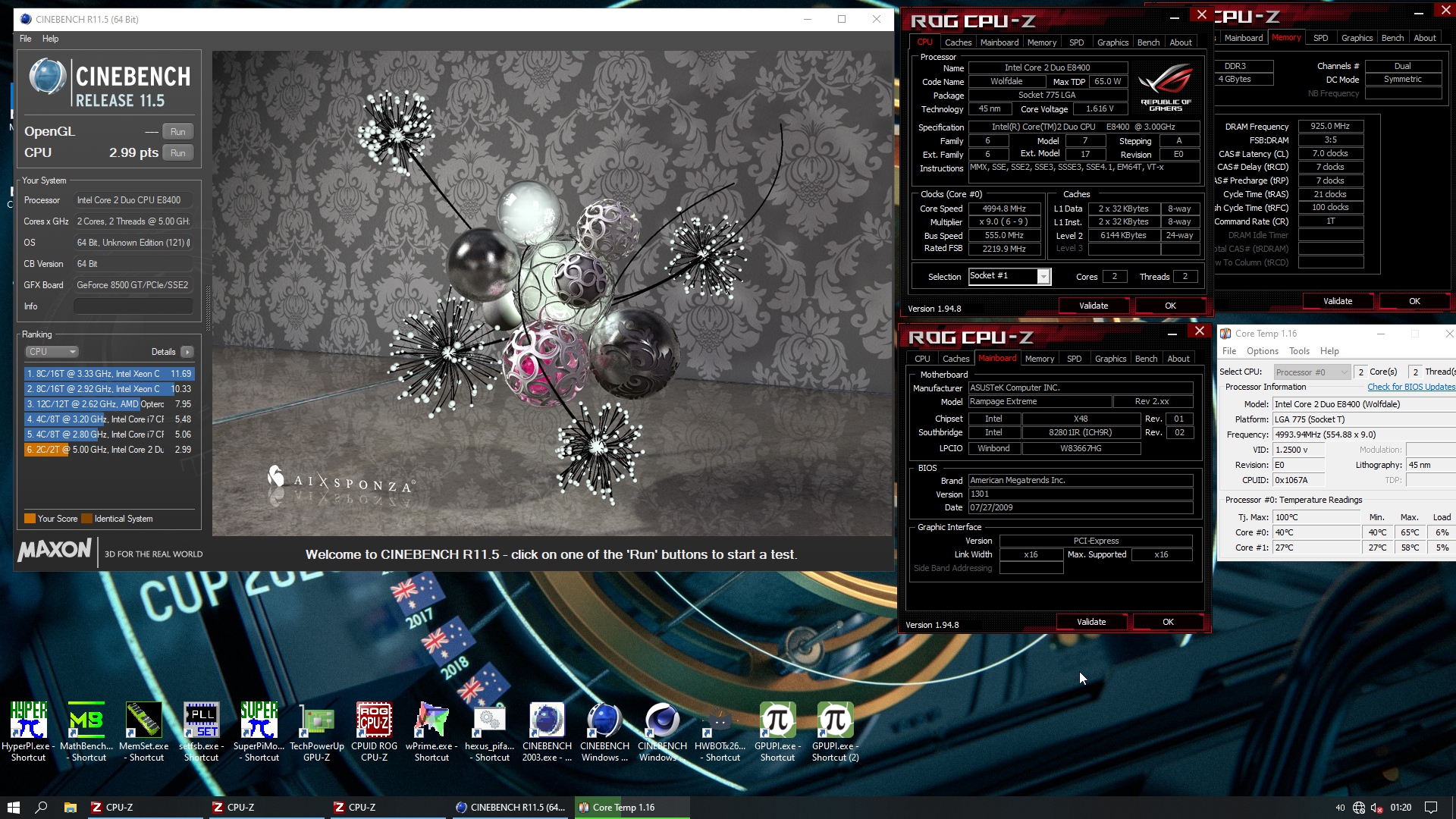Open Core Temp Select CPU dropdown
The width and height of the screenshot is (1456, 819).
coord(1312,372)
